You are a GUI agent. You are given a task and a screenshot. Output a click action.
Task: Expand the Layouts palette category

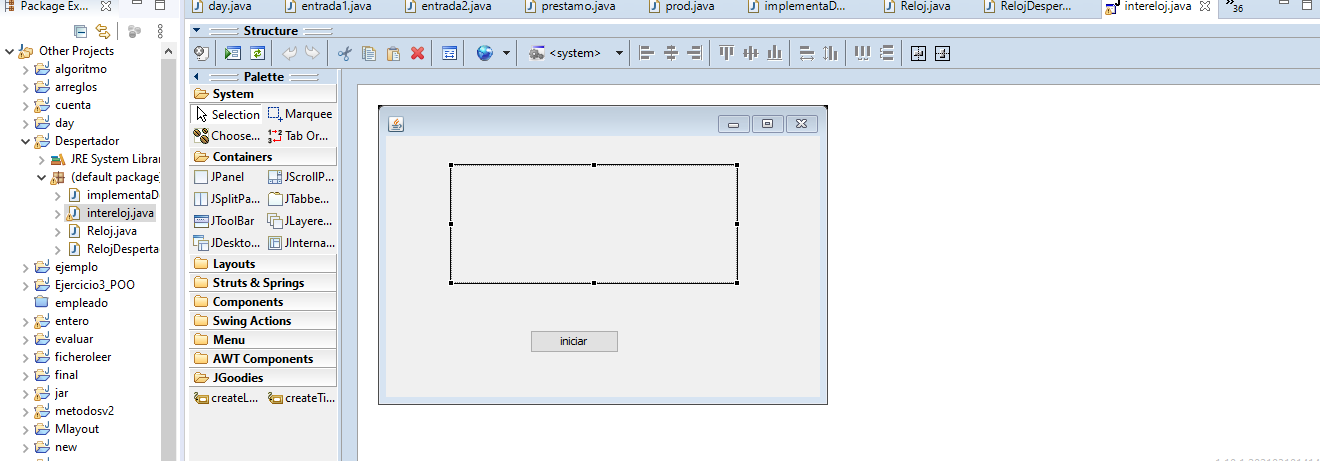(234, 264)
